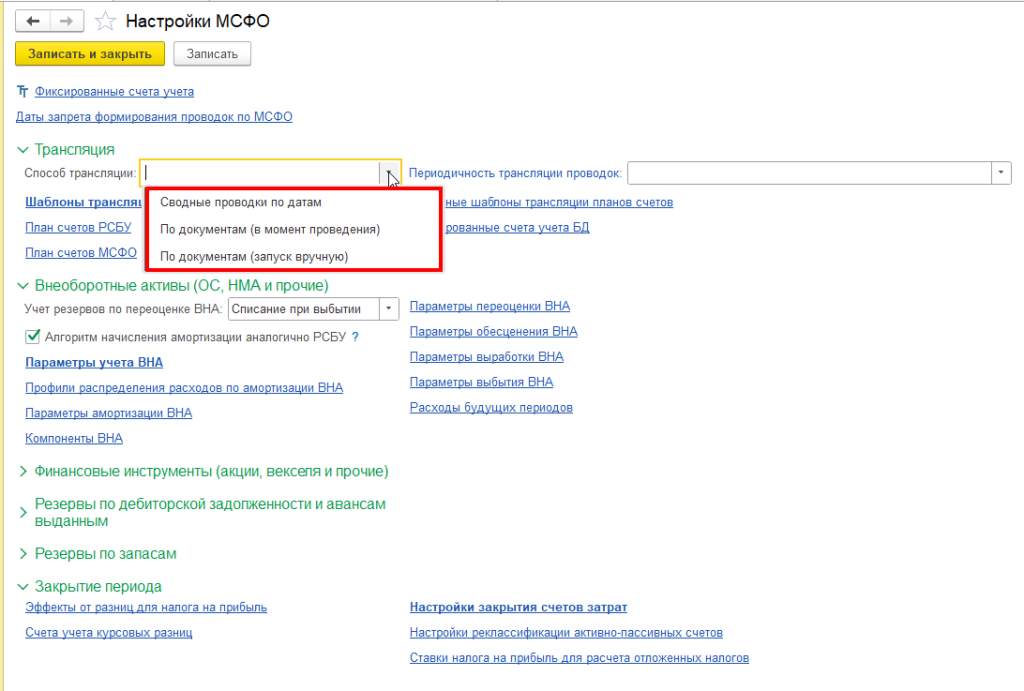Click the back navigation arrow
This screenshot has width=1024, height=691.
pyautogui.click(x=33, y=21)
